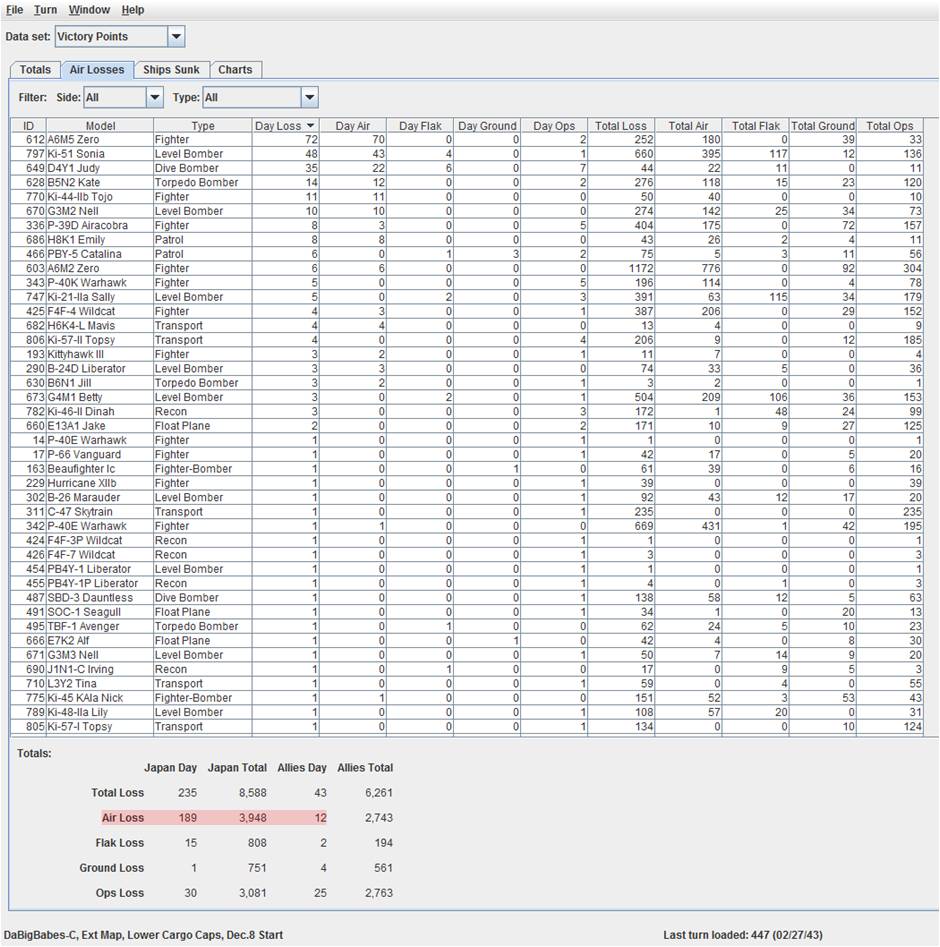
Task: Sort by the Day Loss column header
Action: click(x=285, y=126)
